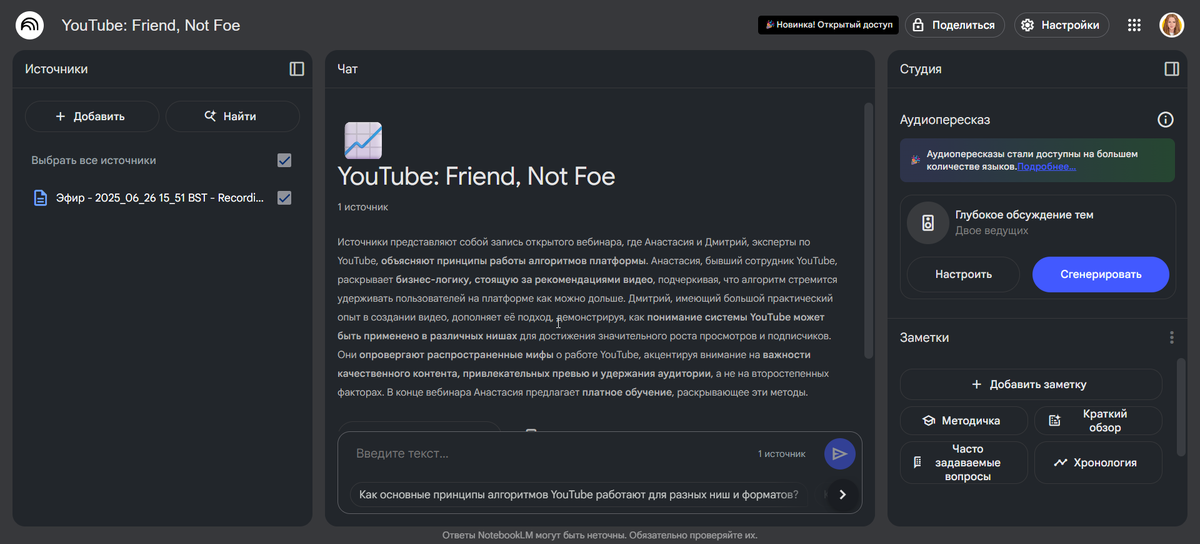The image size is (1200, 544).
Task: Edit the notebook title in header
Action: click(x=151, y=25)
